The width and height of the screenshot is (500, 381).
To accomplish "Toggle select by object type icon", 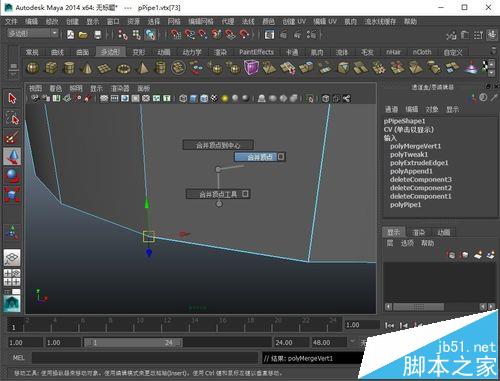I will pyautogui.click(x=136, y=34).
